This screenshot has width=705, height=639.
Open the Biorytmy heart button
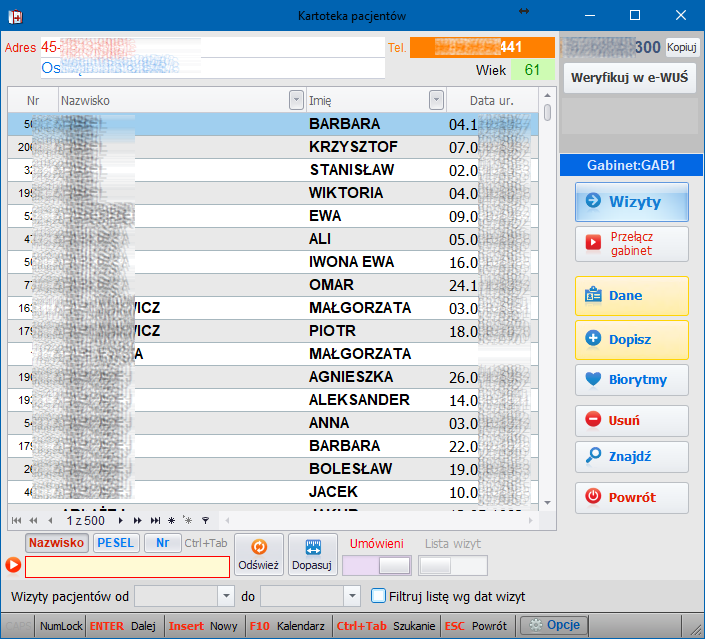[x=632, y=380]
